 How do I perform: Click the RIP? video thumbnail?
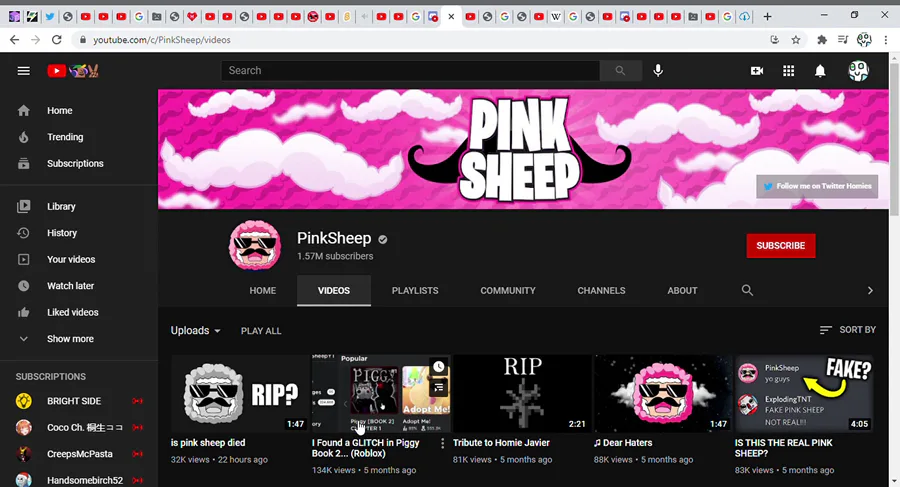[x=240, y=393]
